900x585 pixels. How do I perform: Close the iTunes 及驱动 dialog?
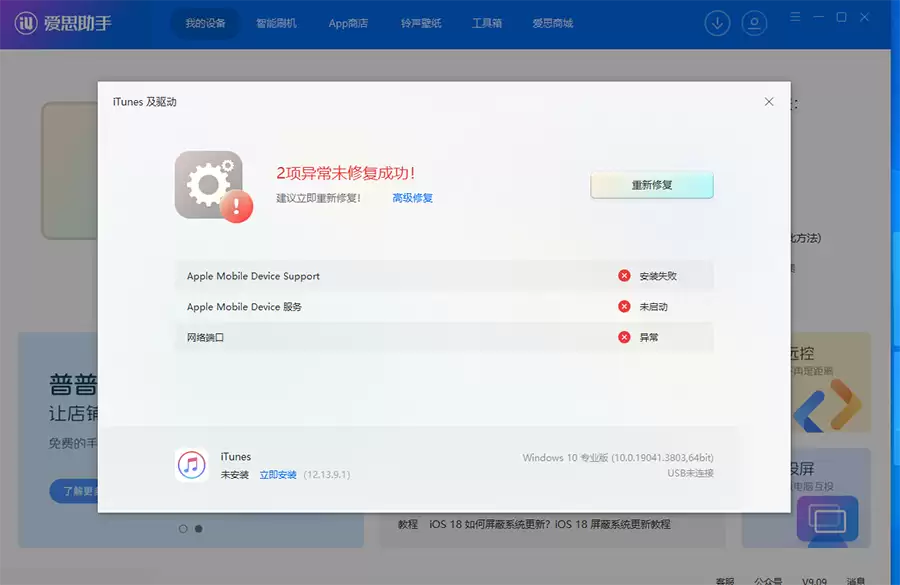click(769, 102)
